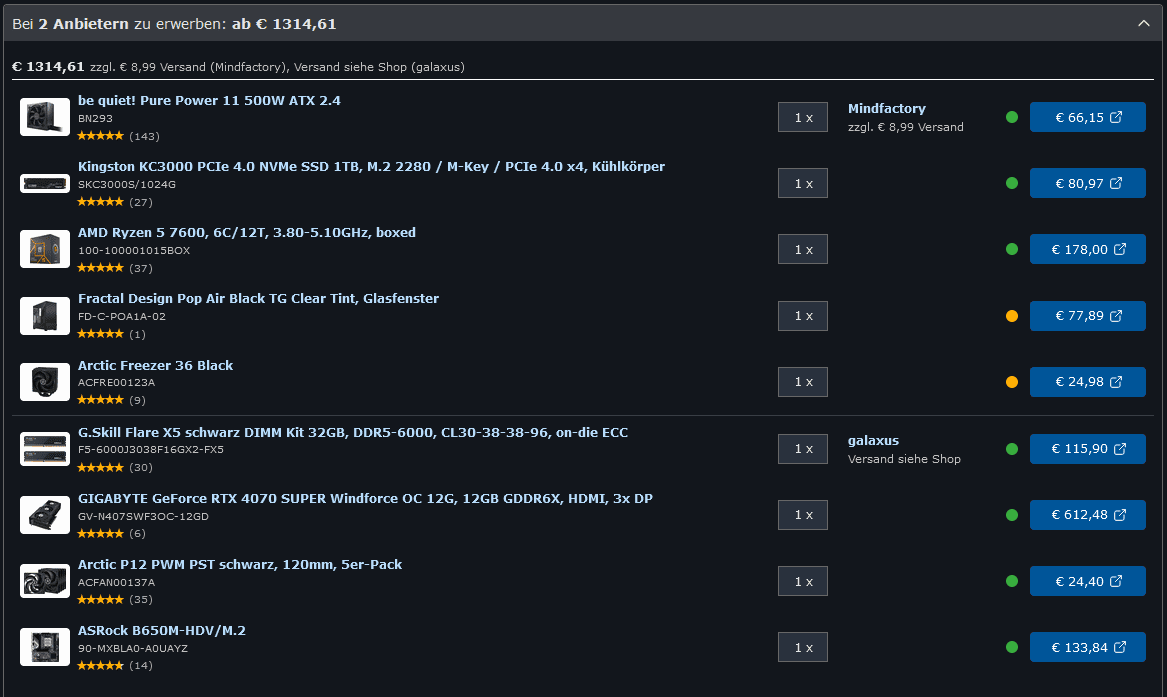Click the model number GV-N407SWF3OC-12GD
The height and width of the screenshot is (697, 1167).
143,516
